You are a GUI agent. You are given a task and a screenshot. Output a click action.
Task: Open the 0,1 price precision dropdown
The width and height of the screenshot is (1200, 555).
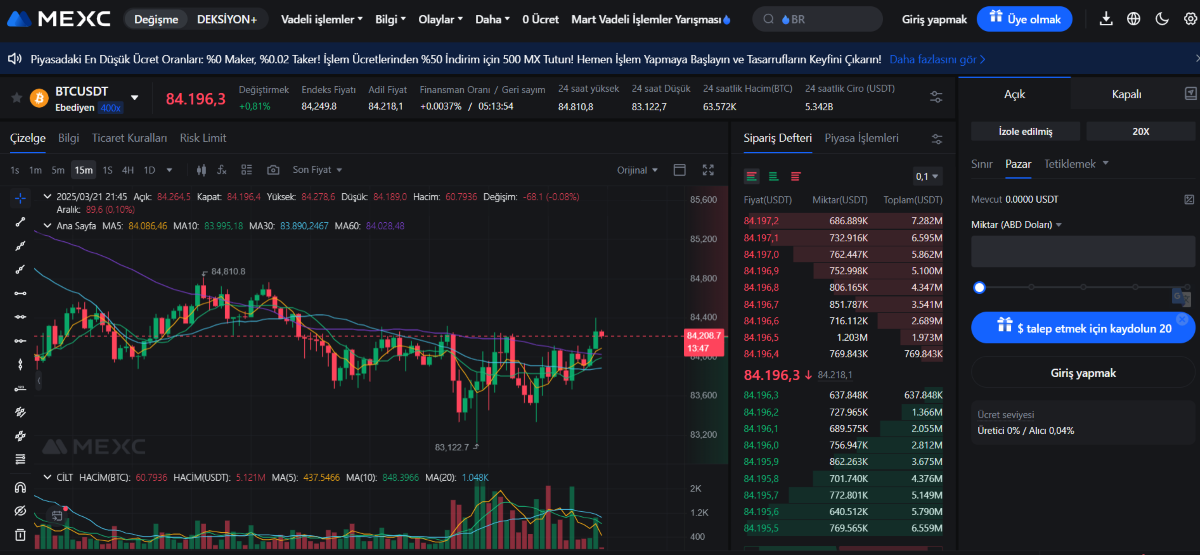[x=927, y=176]
